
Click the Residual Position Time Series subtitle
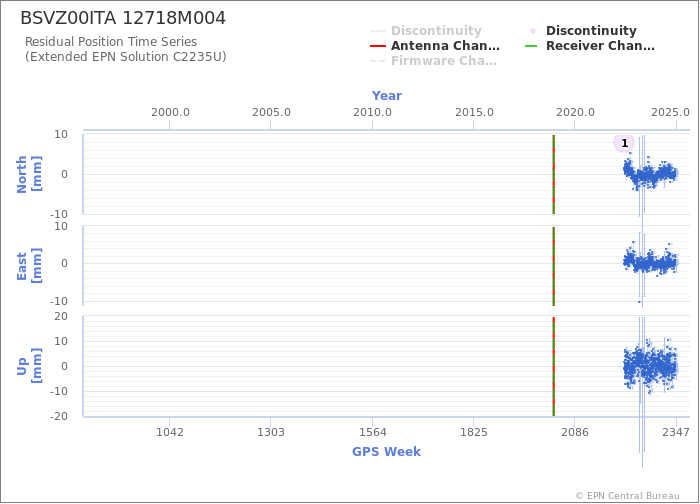(111, 42)
